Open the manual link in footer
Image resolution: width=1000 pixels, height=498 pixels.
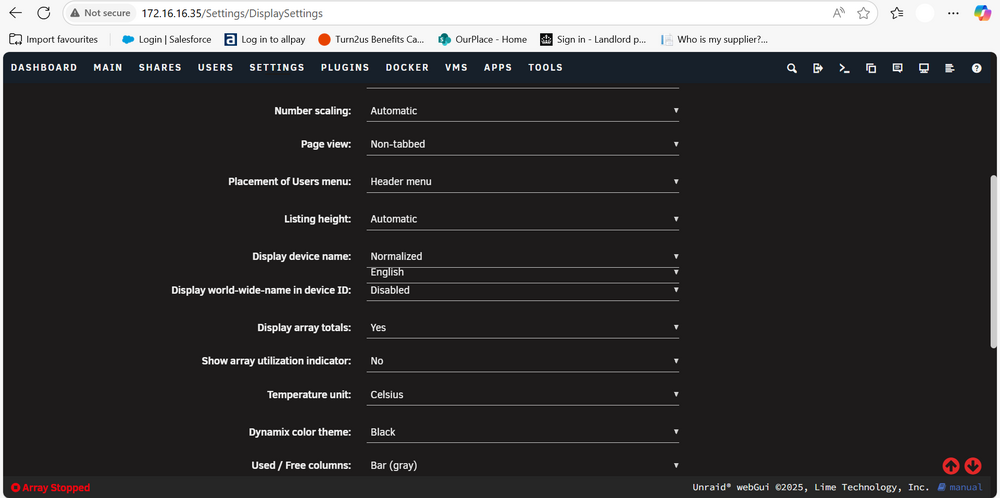960,488
